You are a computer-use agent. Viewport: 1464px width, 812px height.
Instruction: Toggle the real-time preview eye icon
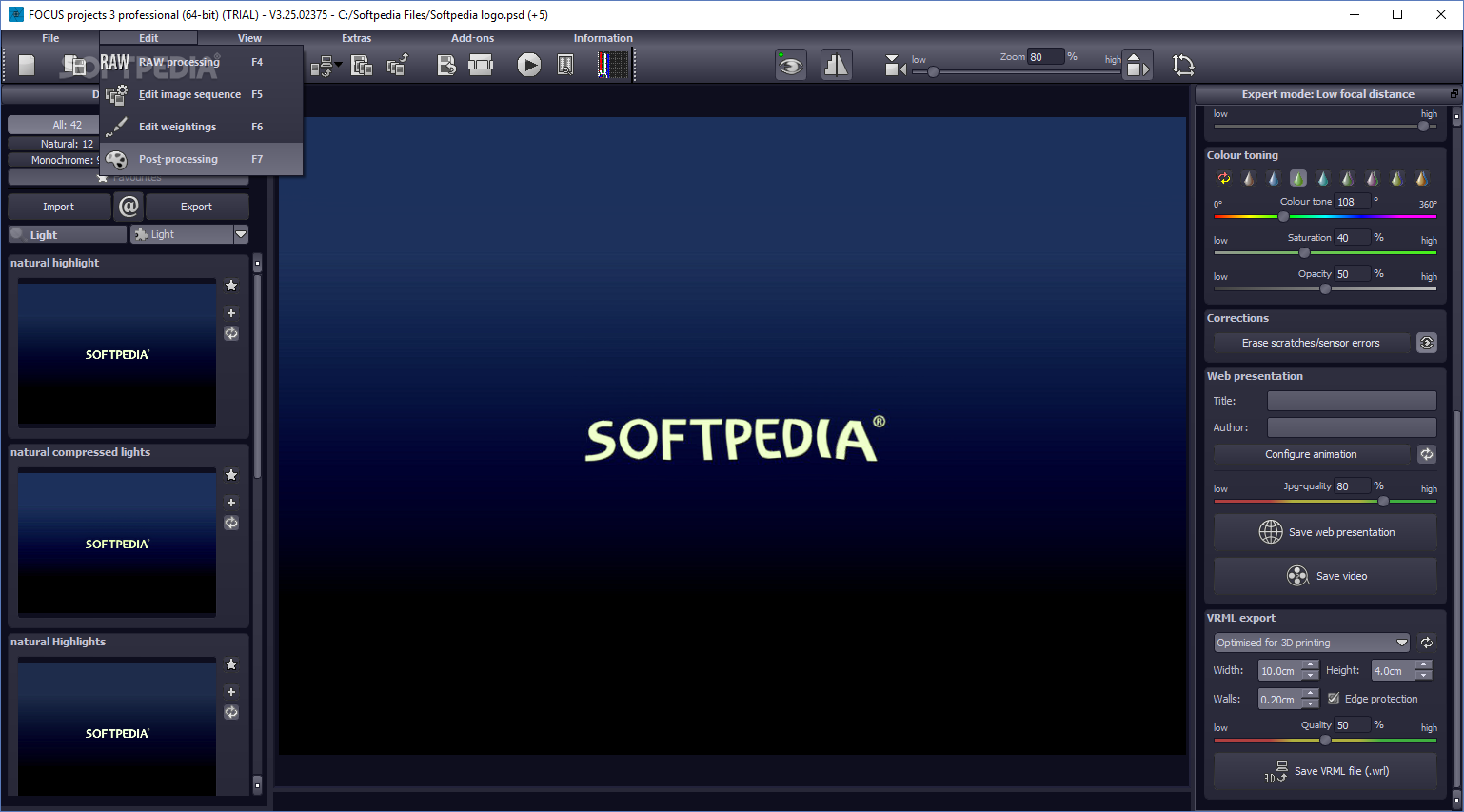[791, 65]
